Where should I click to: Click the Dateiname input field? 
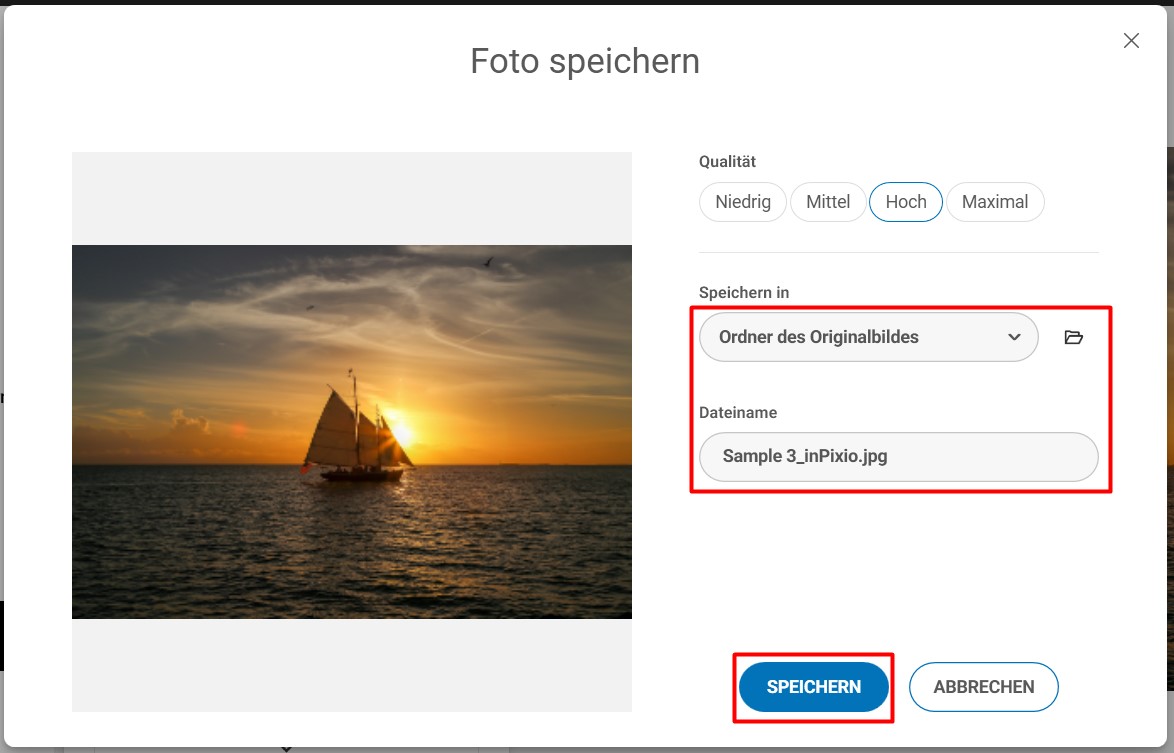[x=897, y=456]
